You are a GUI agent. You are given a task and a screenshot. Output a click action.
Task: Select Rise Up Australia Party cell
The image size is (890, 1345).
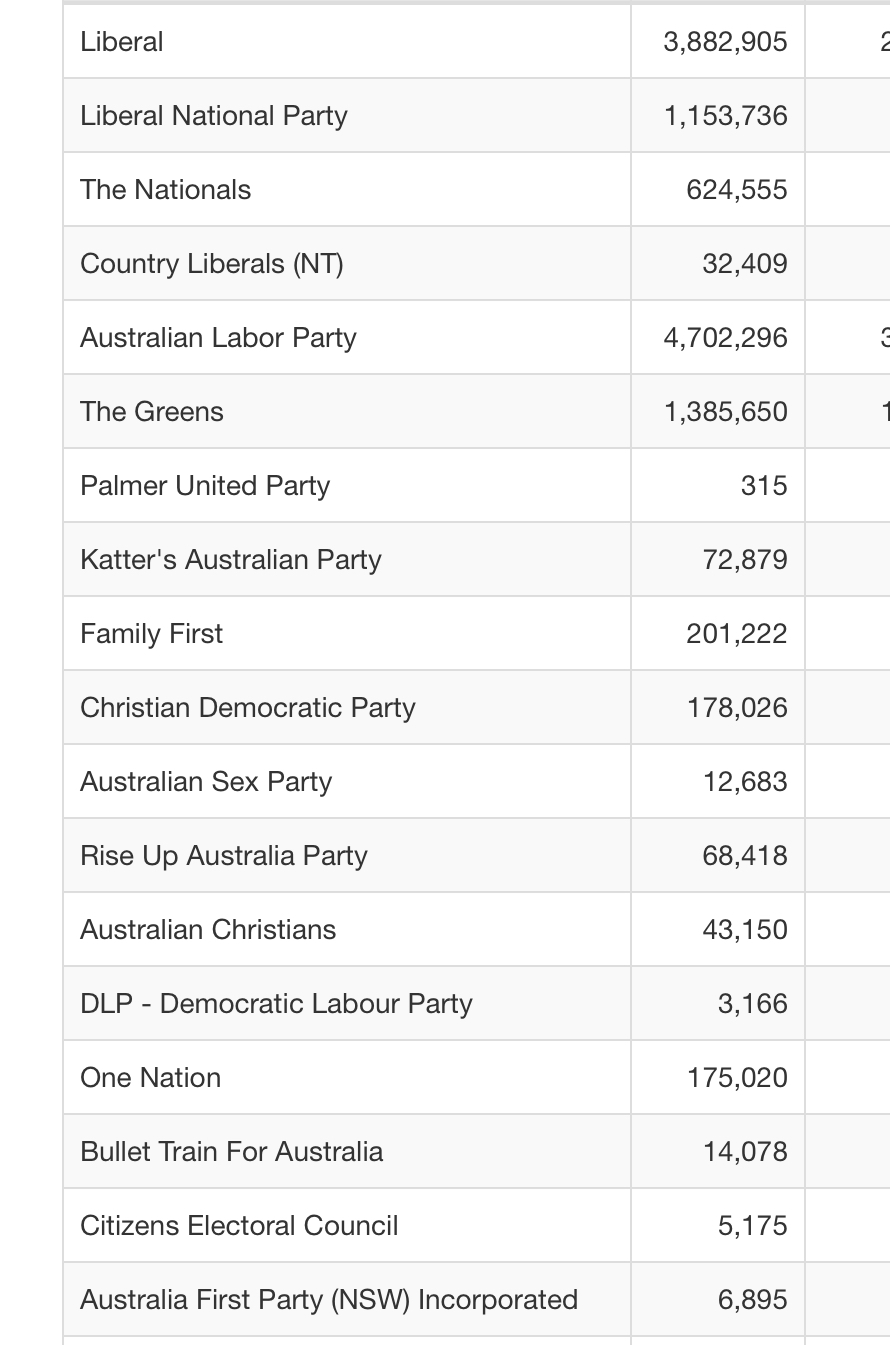click(346, 855)
